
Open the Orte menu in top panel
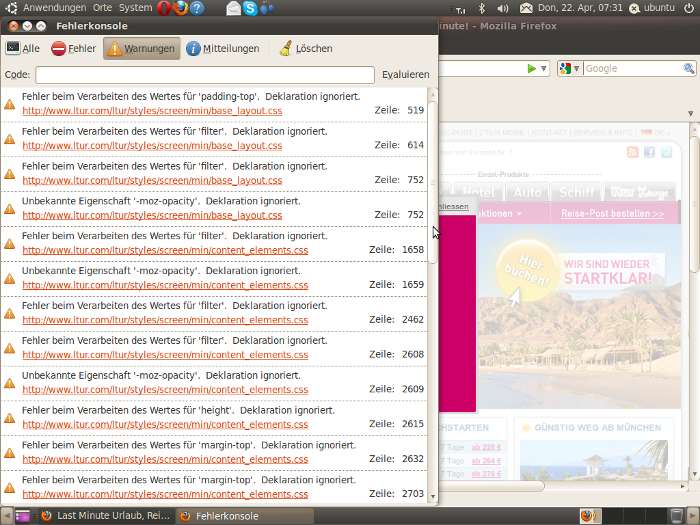(102, 7)
